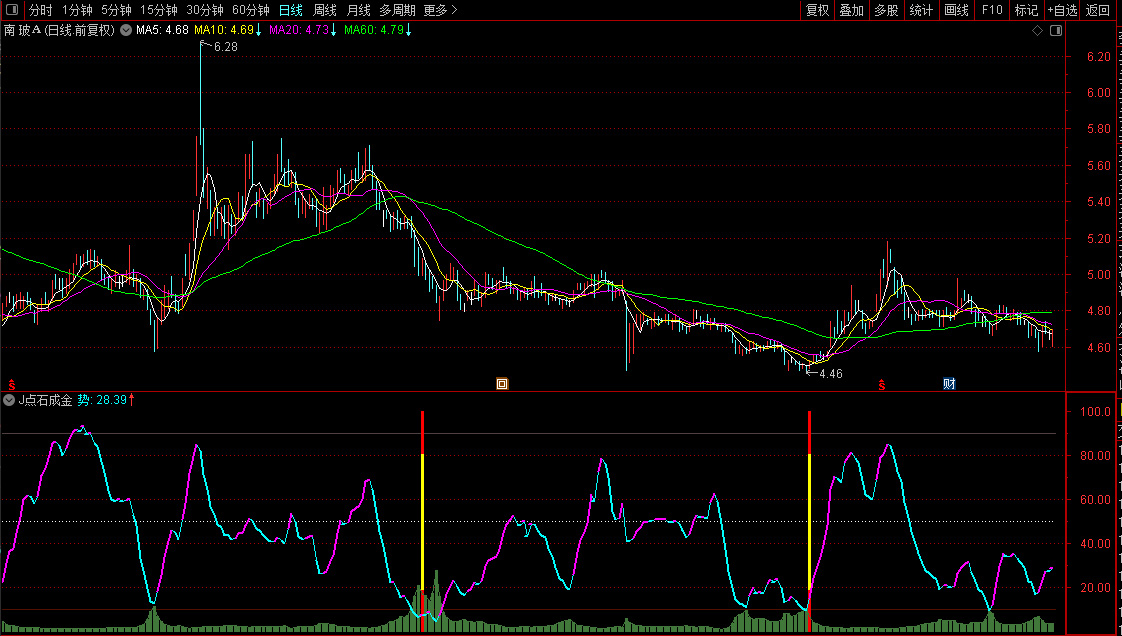Click the second red-yellow signal bar
The image size is (1122, 636).
click(x=809, y=500)
